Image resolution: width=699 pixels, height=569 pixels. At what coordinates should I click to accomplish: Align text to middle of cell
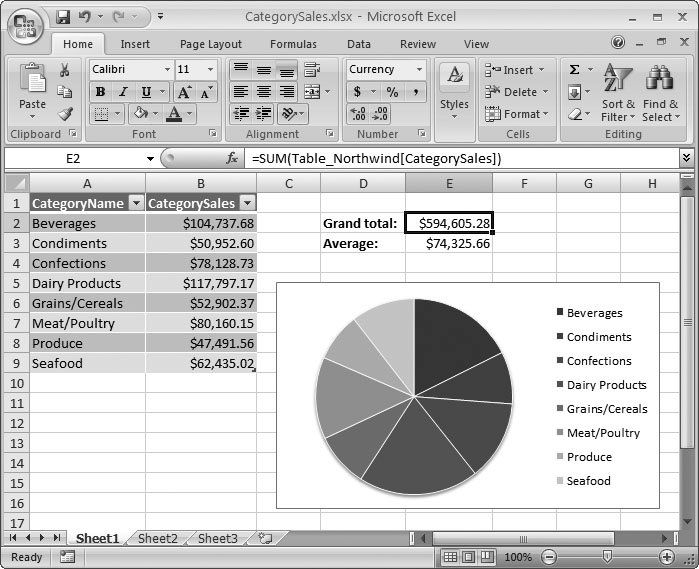pyautogui.click(x=264, y=69)
